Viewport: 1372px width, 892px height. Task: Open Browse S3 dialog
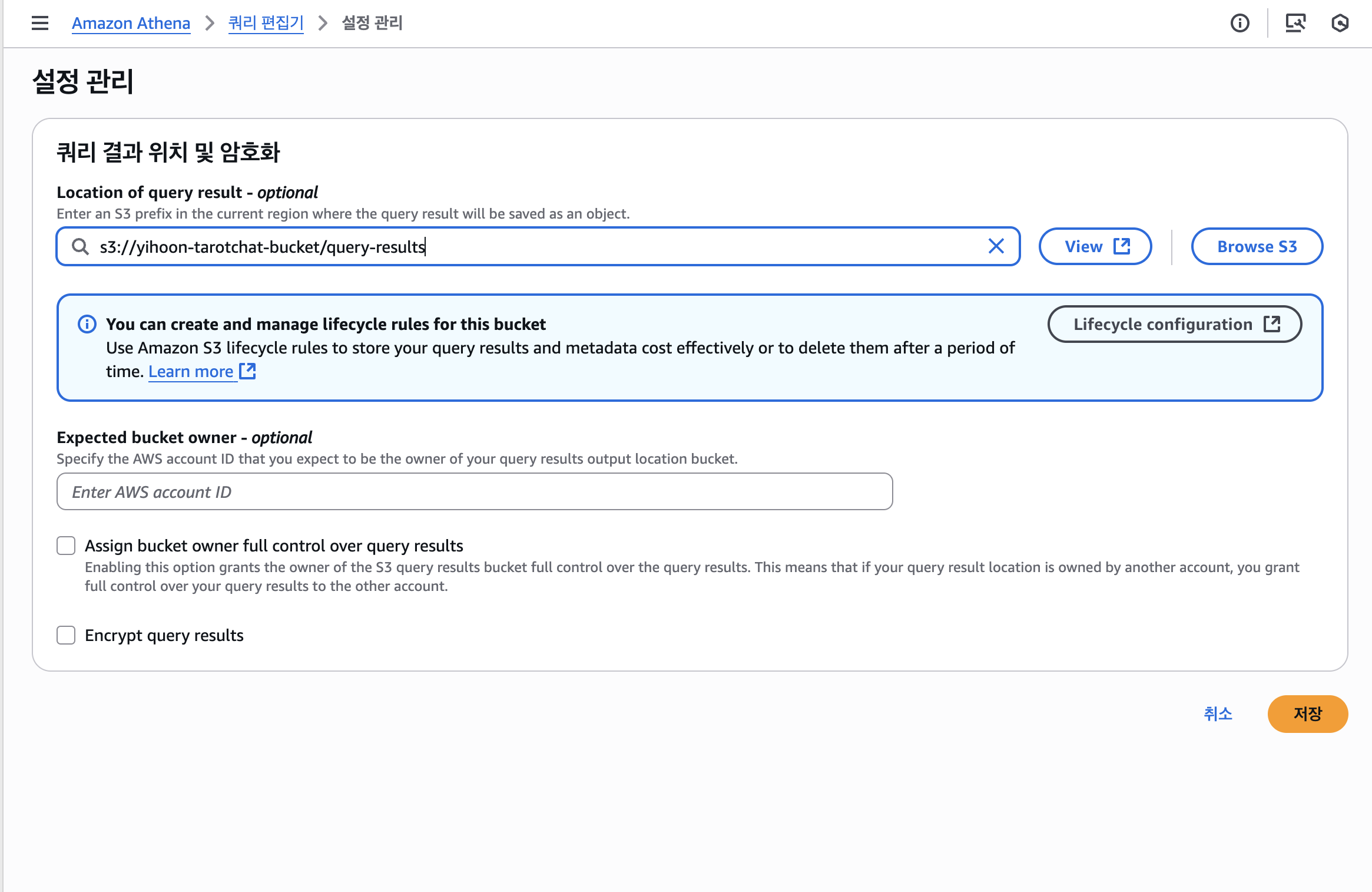click(x=1257, y=246)
